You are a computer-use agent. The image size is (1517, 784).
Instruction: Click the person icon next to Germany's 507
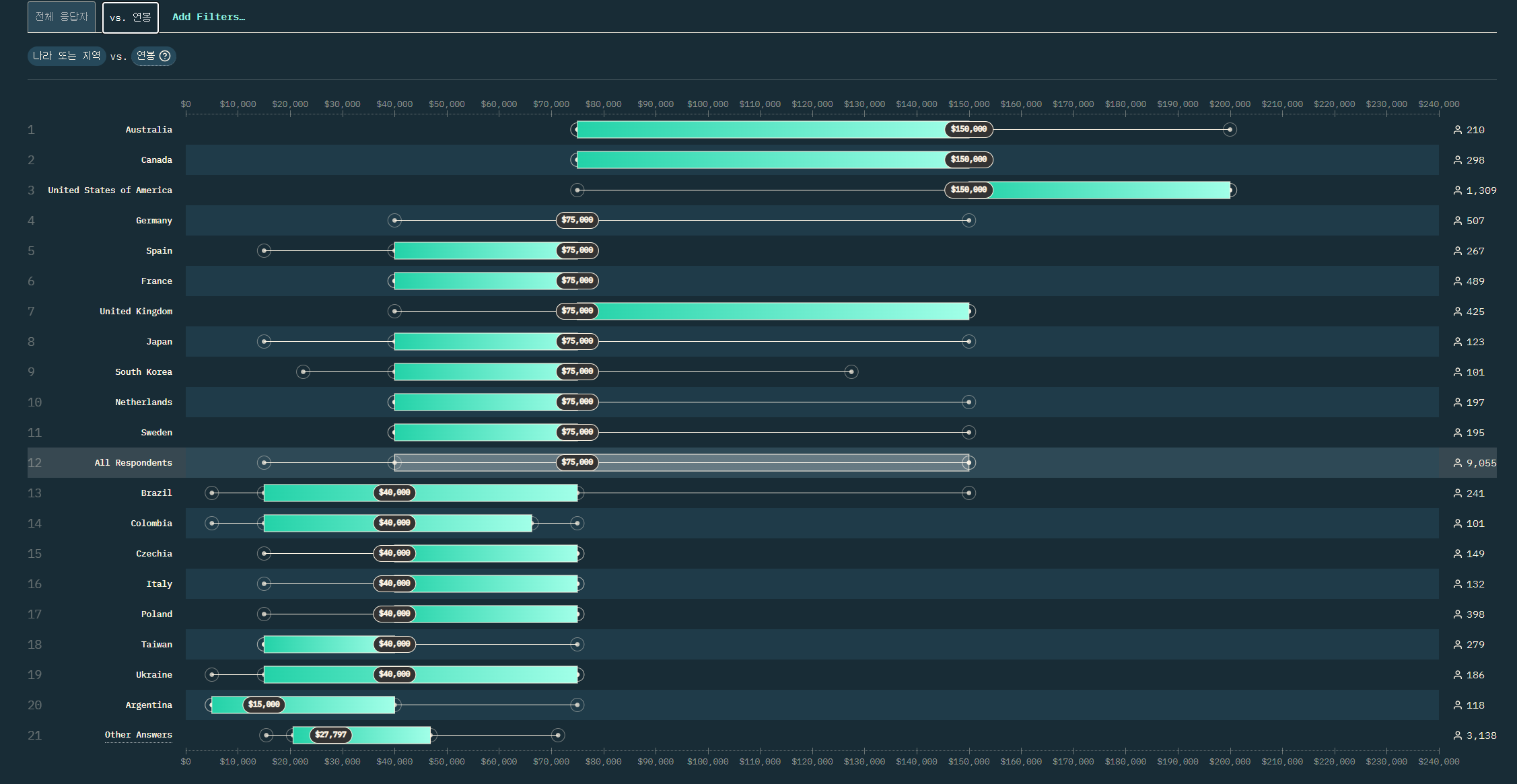tap(1457, 221)
